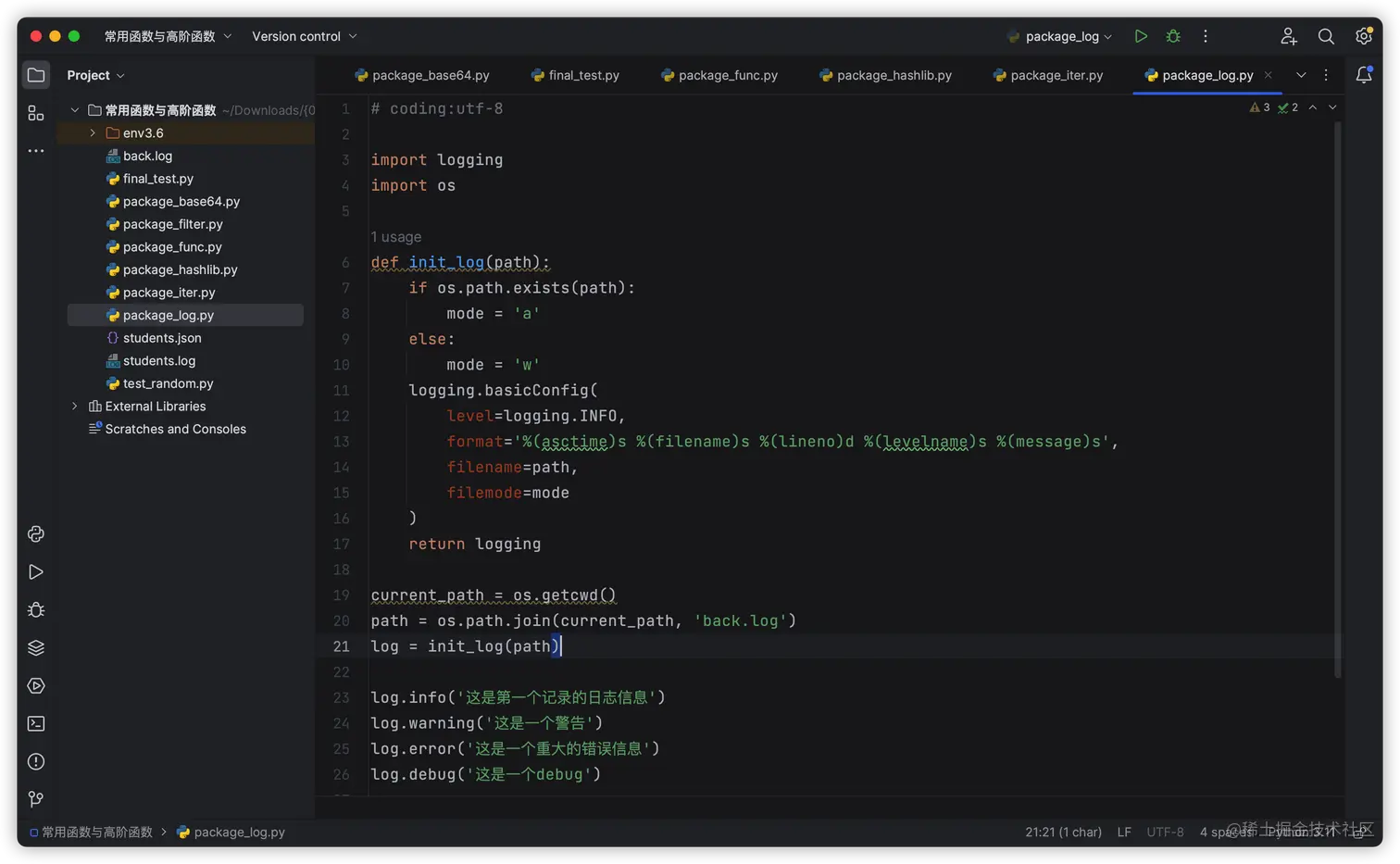This screenshot has width=1400, height=864.
Task: Place cursor on line 23 log.info statement
Action: pos(519,697)
